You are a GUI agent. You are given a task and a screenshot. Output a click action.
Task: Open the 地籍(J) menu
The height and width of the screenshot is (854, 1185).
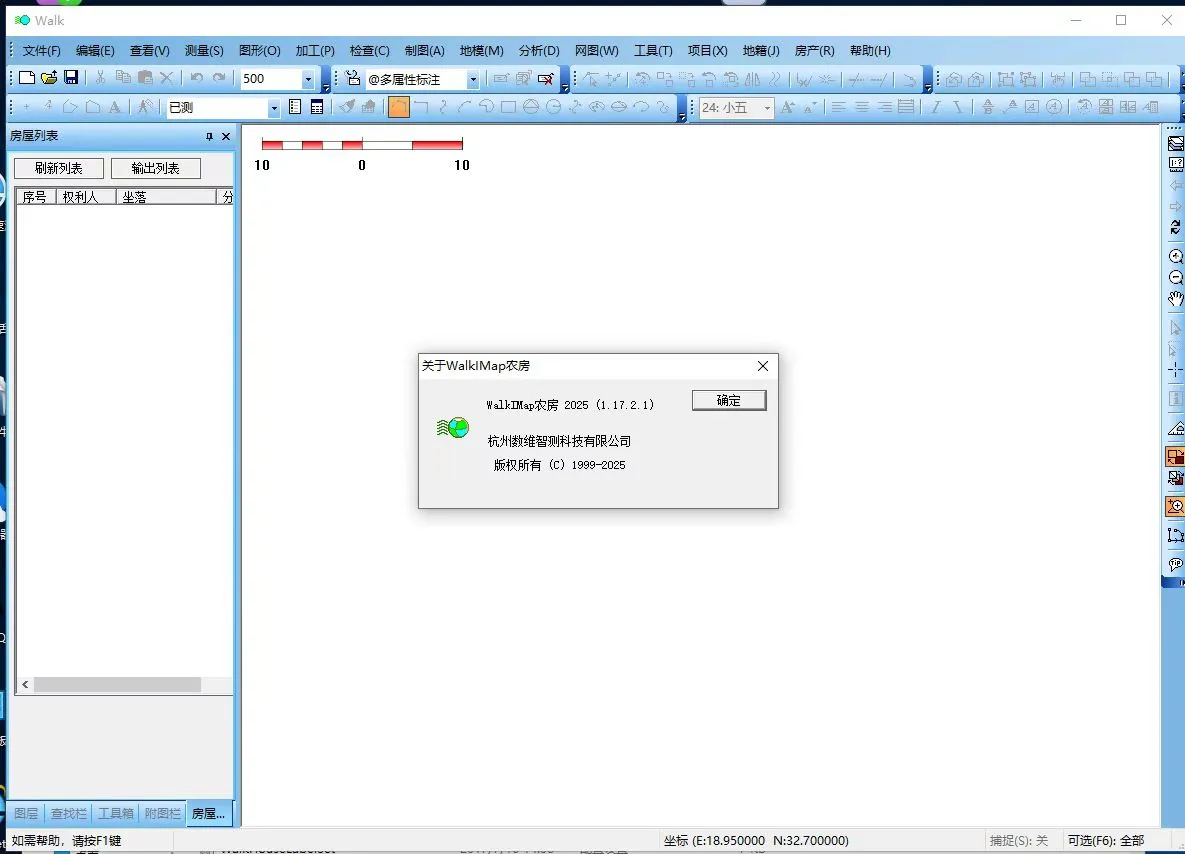click(761, 51)
